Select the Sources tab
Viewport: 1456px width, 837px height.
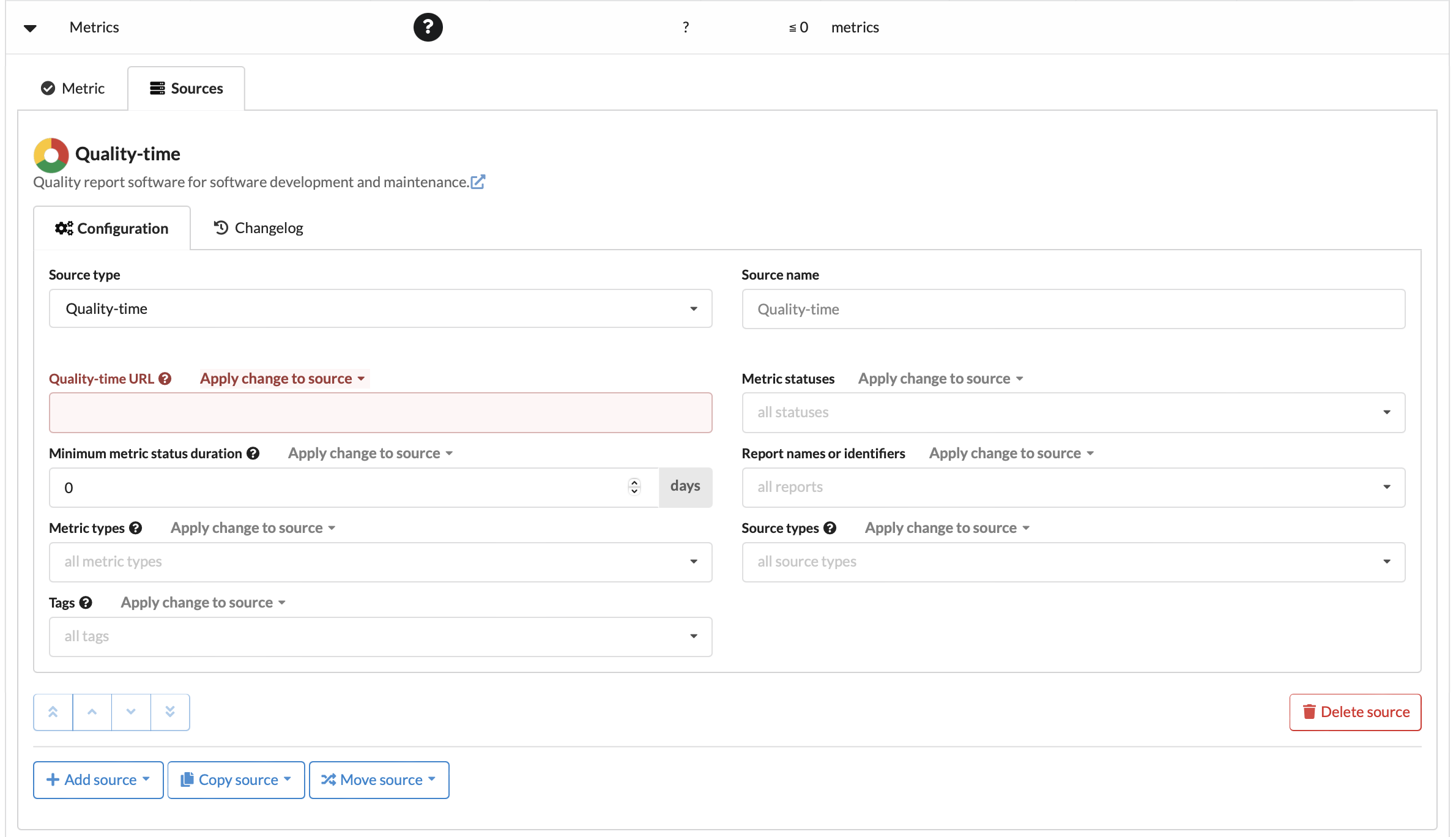(187, 89)
